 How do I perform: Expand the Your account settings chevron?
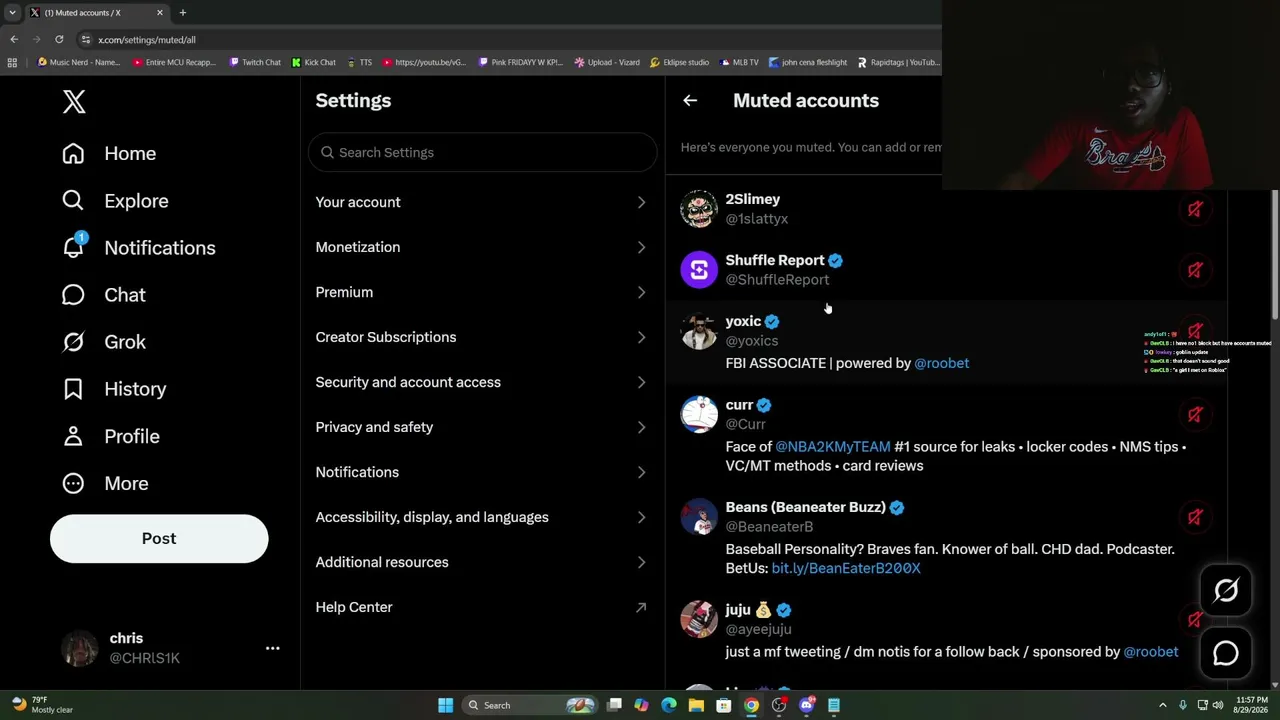(x=641, y=202)
